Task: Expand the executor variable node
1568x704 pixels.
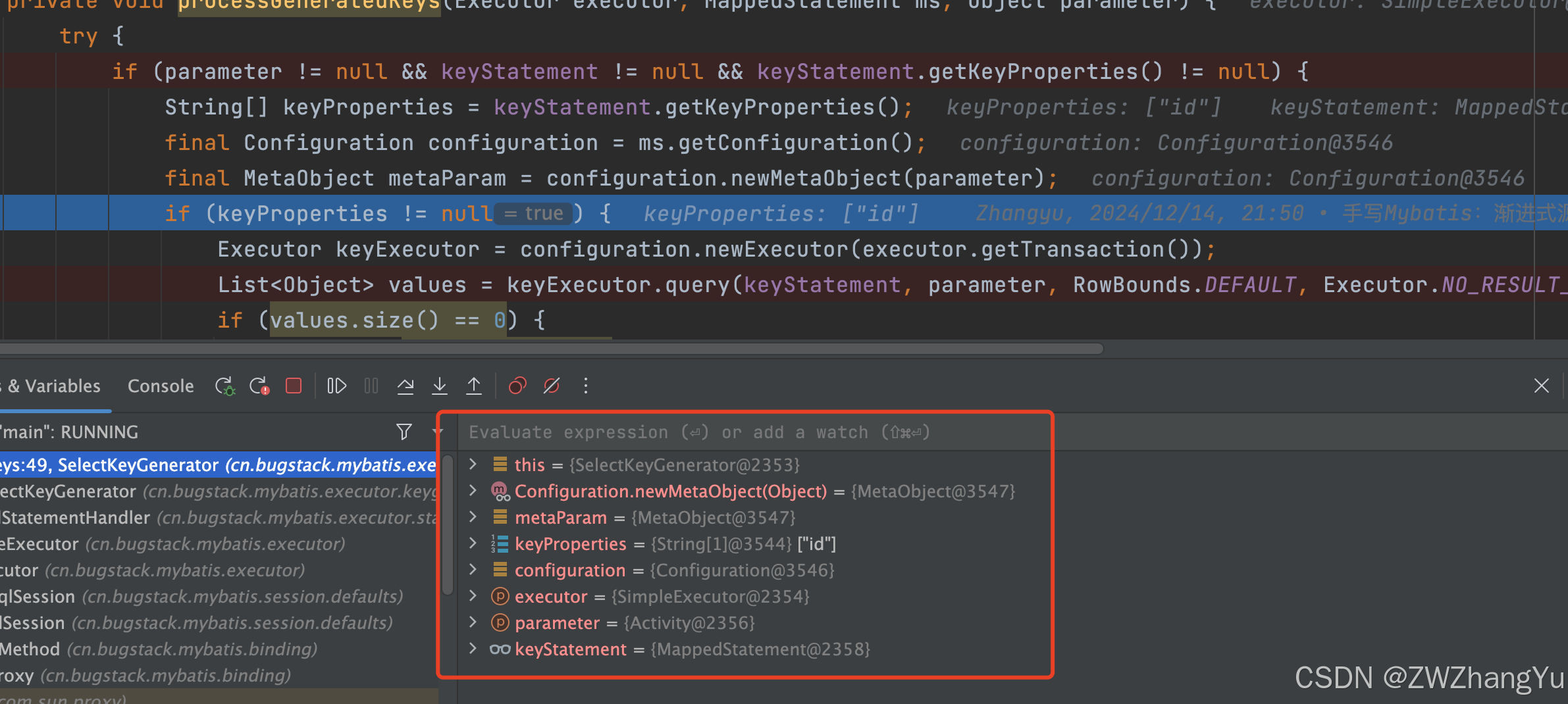Action: [x=473, y=595]
